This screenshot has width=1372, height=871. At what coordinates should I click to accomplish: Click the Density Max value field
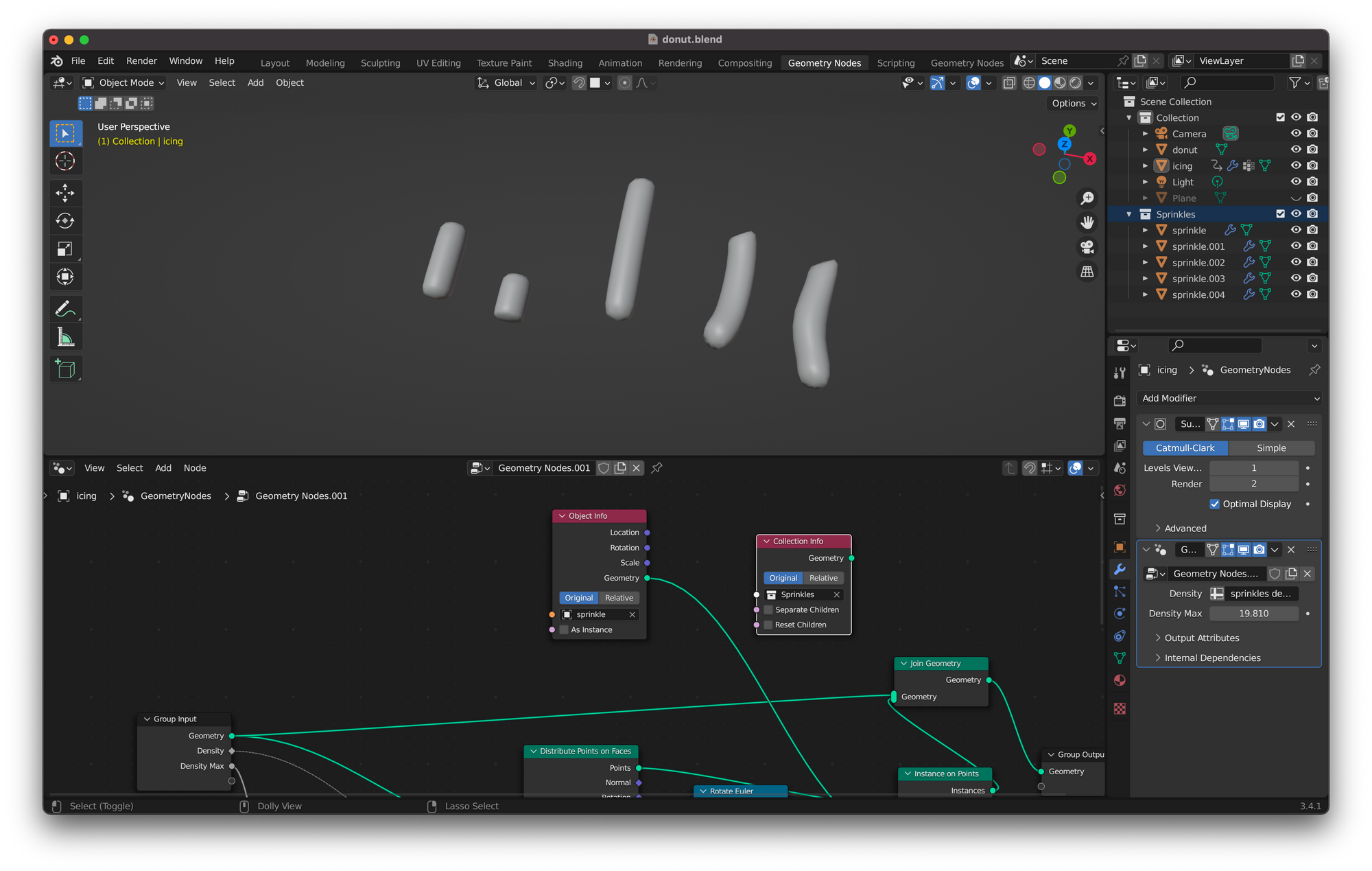click(1253, 614)
